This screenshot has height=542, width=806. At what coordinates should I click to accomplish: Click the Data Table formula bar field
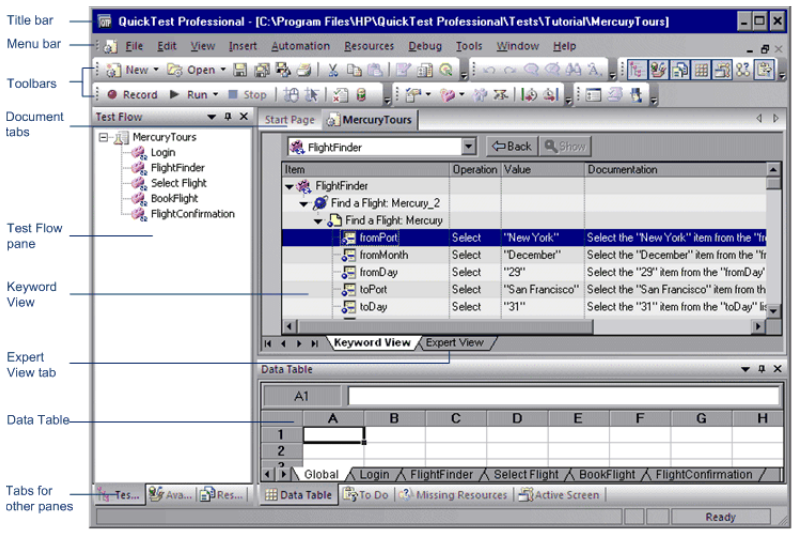[x=563, y=396]
